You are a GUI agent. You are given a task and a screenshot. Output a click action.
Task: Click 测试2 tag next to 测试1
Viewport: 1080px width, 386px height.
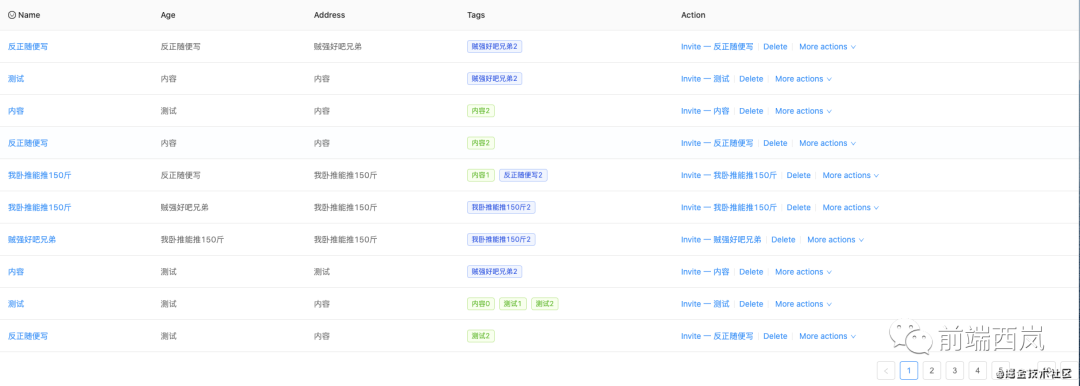[545, 304]
